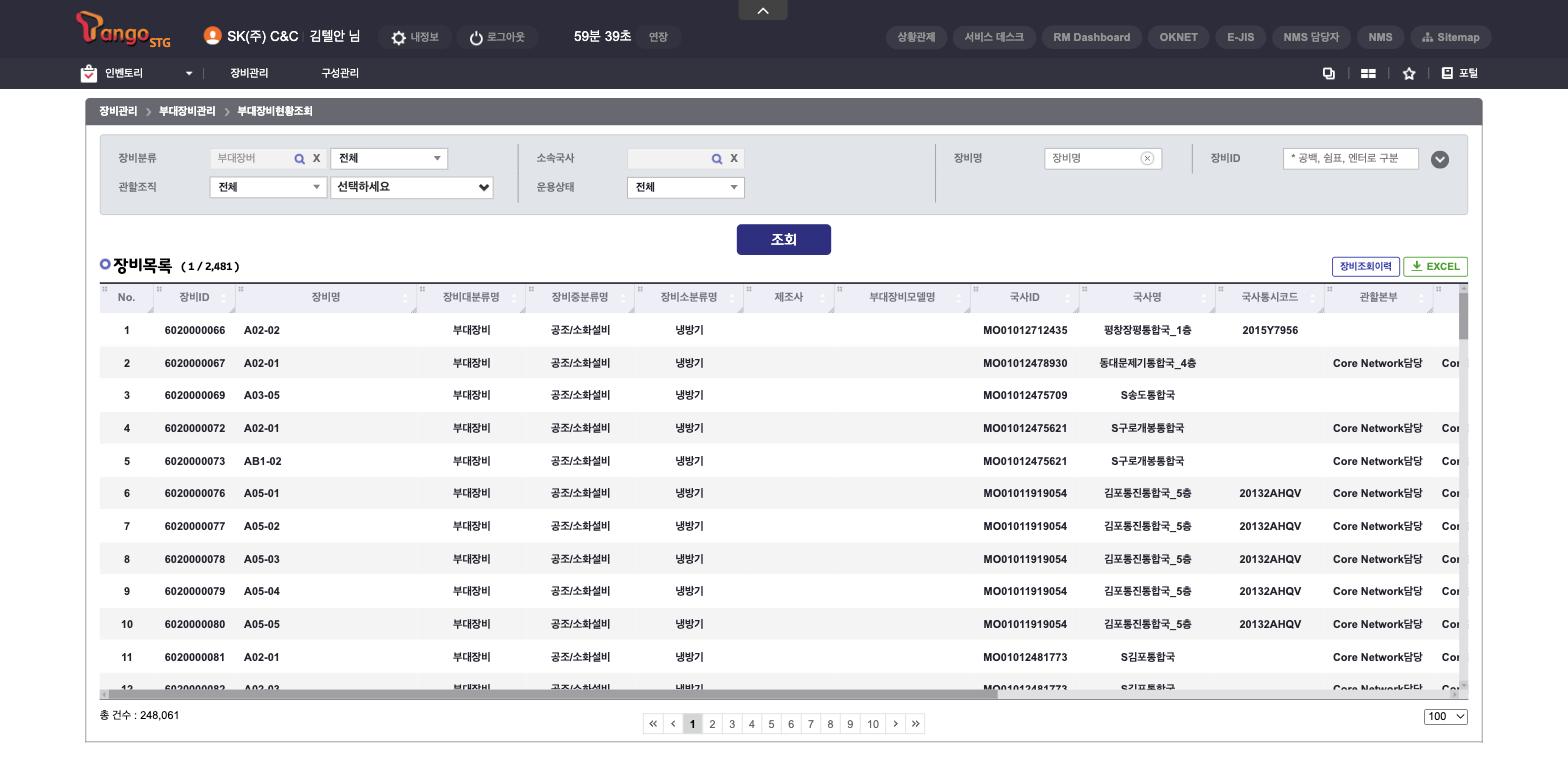Image resolution: width=1568 pixels, height=772 pixels.
Task: Go to page 2 of results
Action: pyautogui.click(x=712, y=724)
